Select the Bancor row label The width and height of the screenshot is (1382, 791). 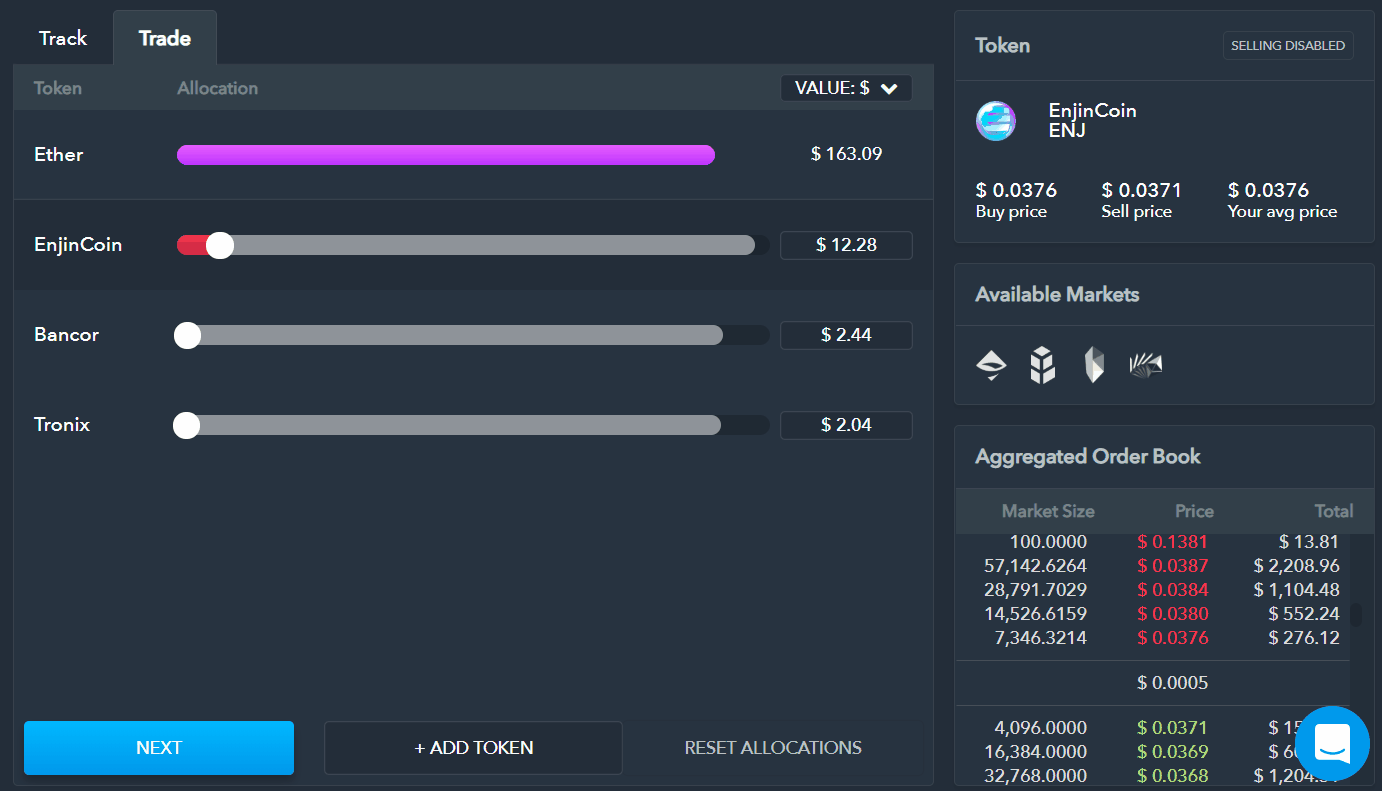click(x=67, y=335)
